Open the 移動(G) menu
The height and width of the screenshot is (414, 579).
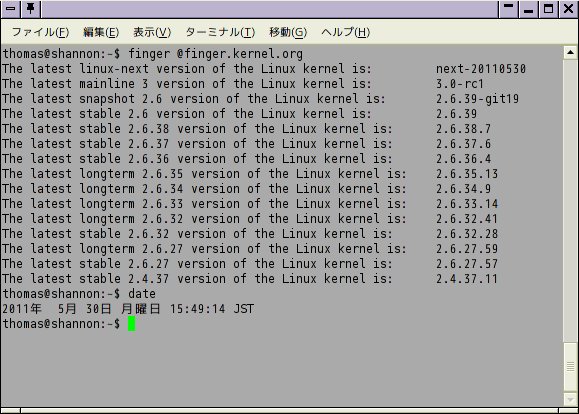[288, 32]
